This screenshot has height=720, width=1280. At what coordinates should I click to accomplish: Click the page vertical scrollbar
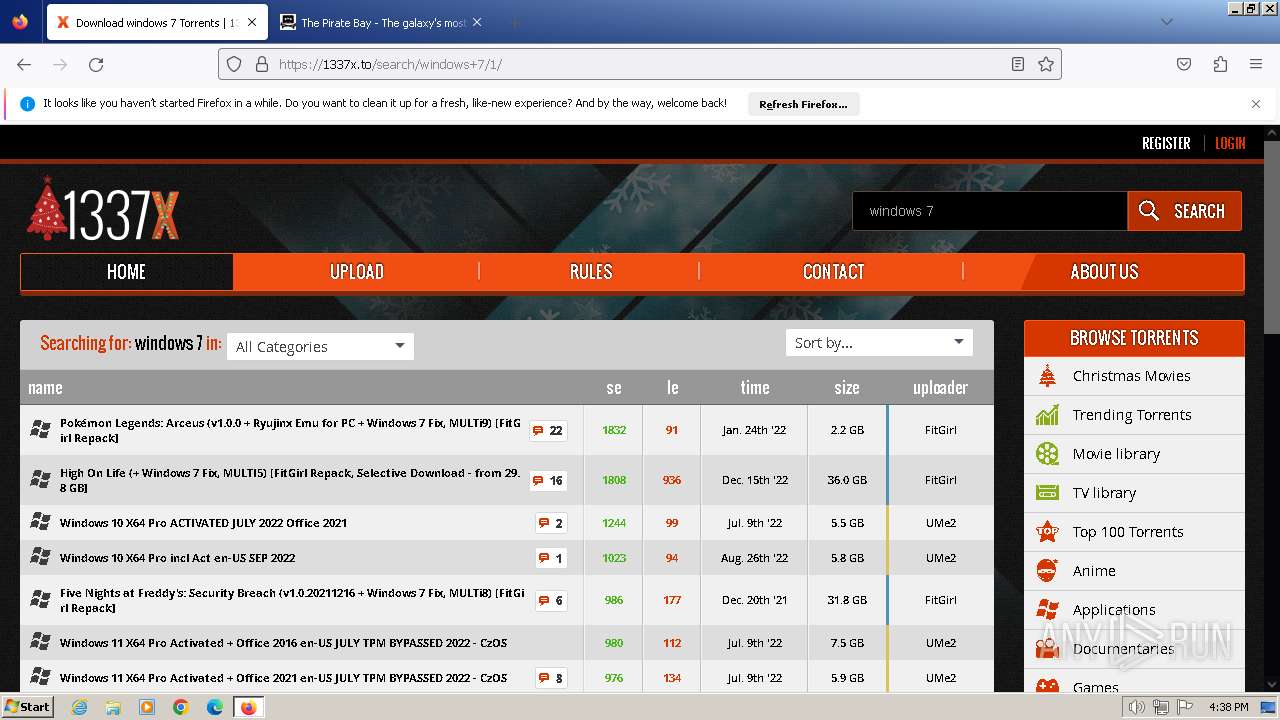click(x=1271, y=235)
